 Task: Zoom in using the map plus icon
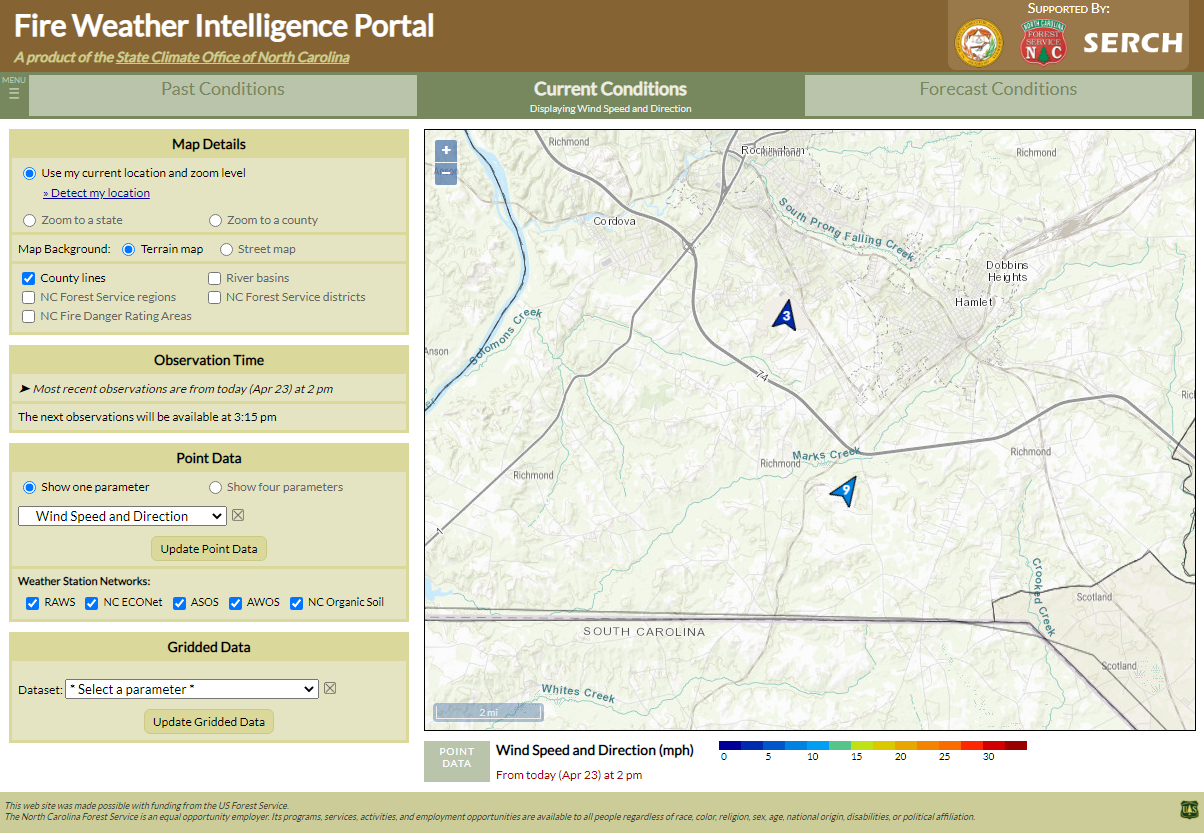click(445, 149)
